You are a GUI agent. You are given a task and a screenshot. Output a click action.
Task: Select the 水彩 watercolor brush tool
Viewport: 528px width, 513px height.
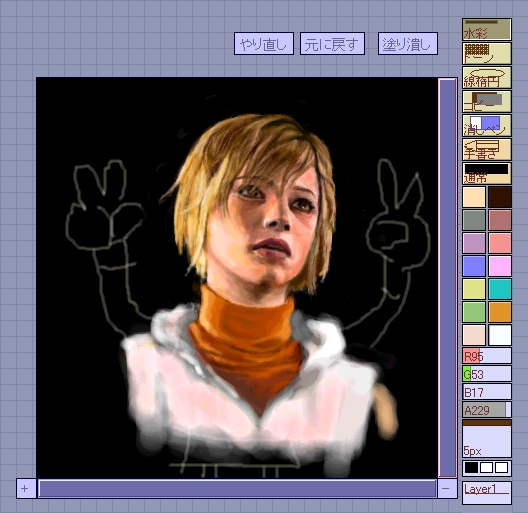point(487,30)
